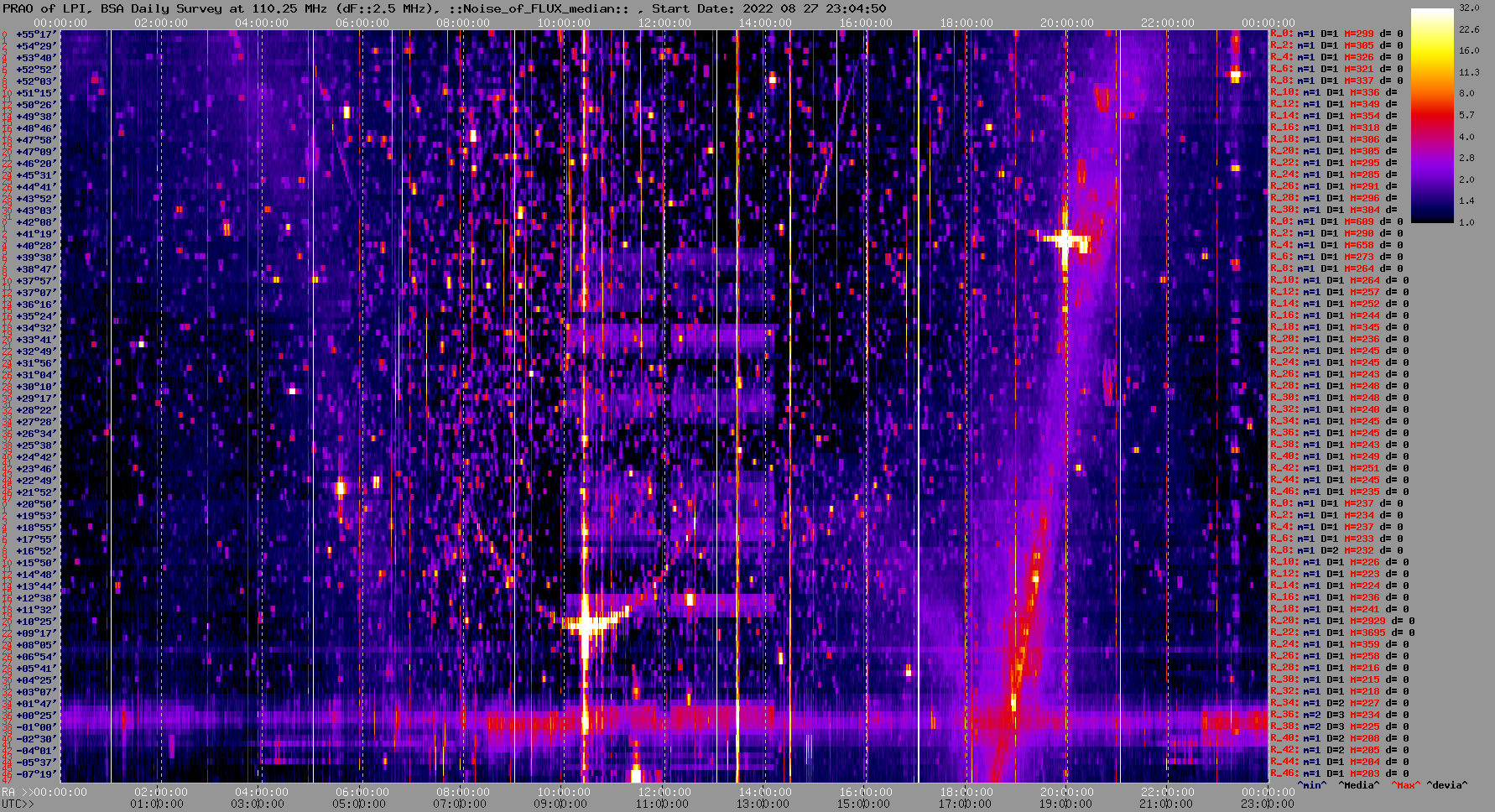The width and height of the screenshot is (1495, 812).
Task: Click the declination label '+52°03''
Action: (36, 81)
